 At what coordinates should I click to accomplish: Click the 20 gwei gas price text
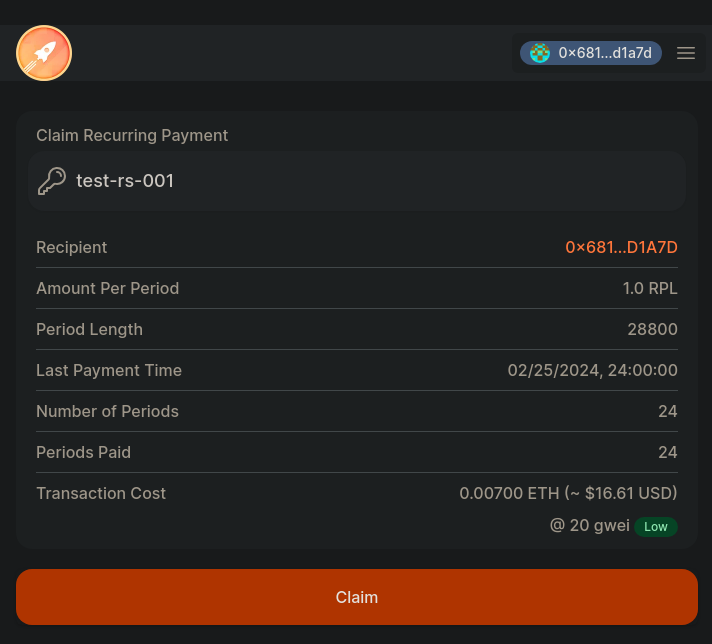click(x=589, y=525)
